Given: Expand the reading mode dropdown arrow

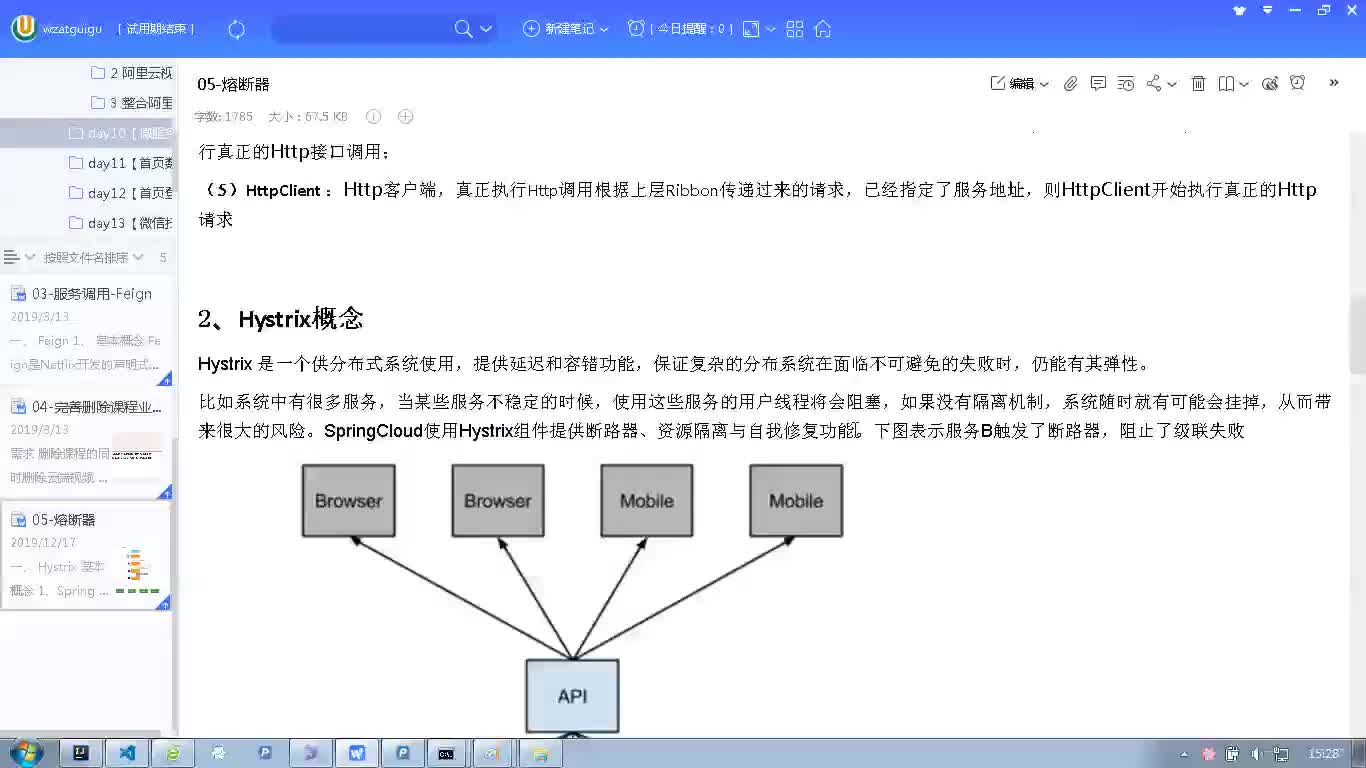Looking at the screenshot, I should tap(1244, 84).
